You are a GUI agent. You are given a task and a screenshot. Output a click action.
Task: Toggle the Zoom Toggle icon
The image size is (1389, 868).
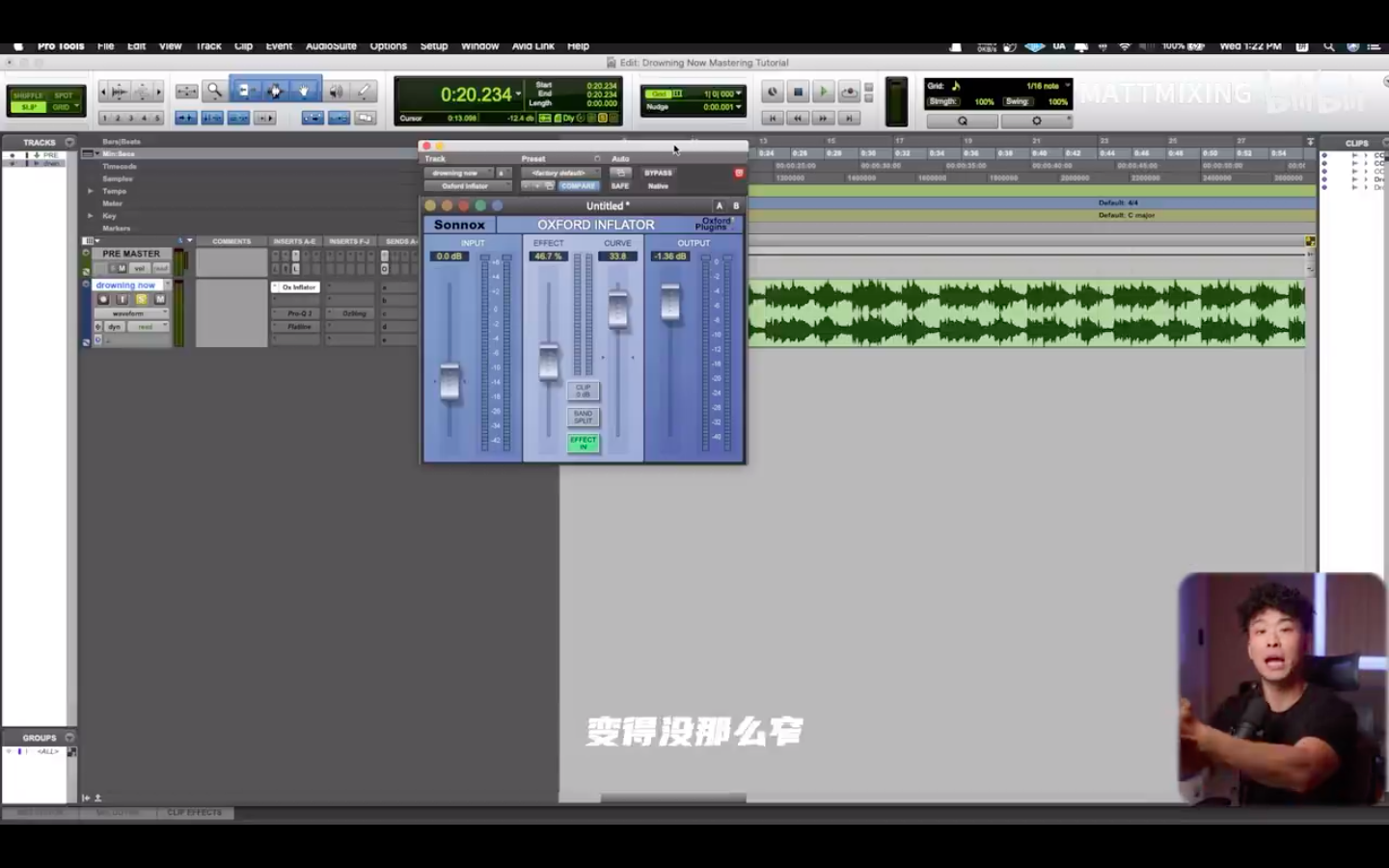[x=186, y=92]
